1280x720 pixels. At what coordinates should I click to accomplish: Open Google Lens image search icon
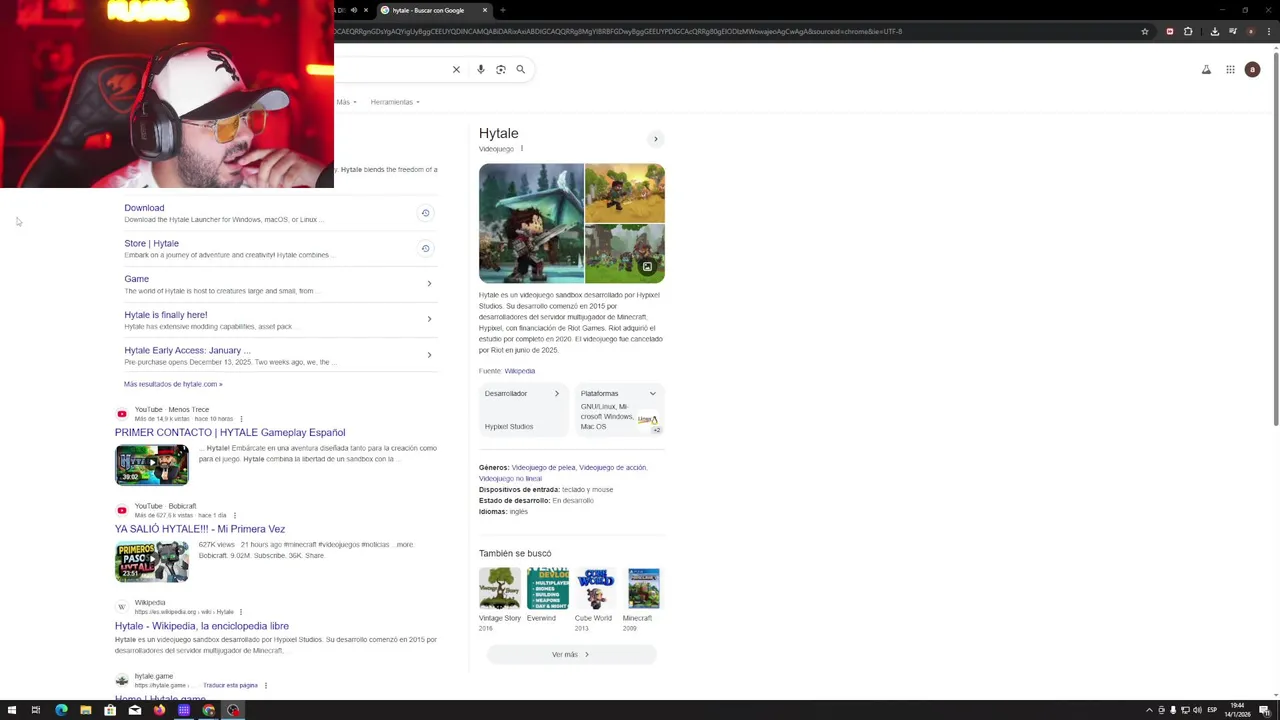(x=501, y=69)
